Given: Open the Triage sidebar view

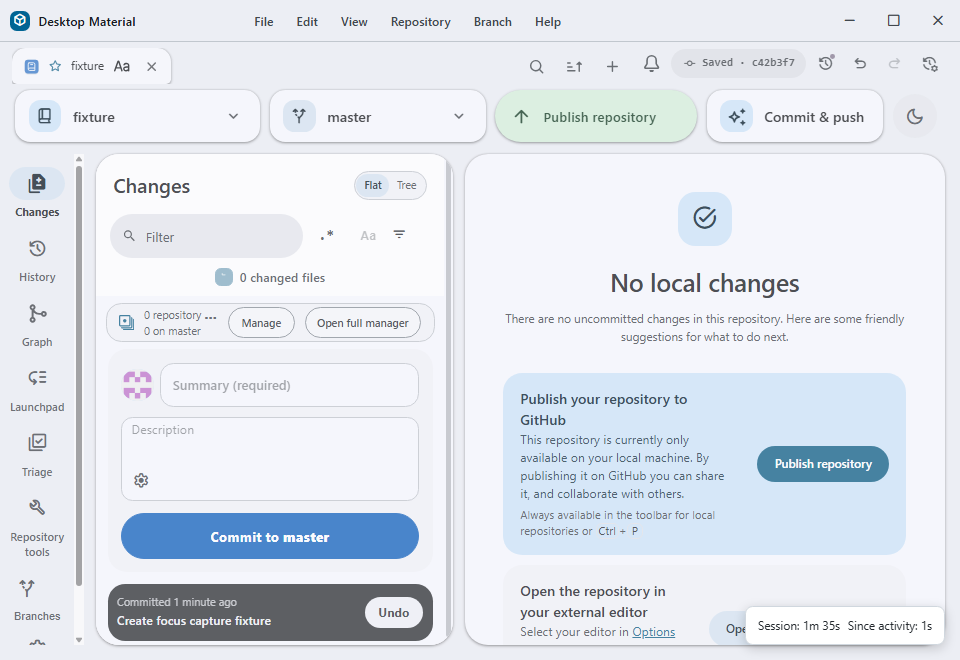Looking at the screenshot, I should point(37,456).
